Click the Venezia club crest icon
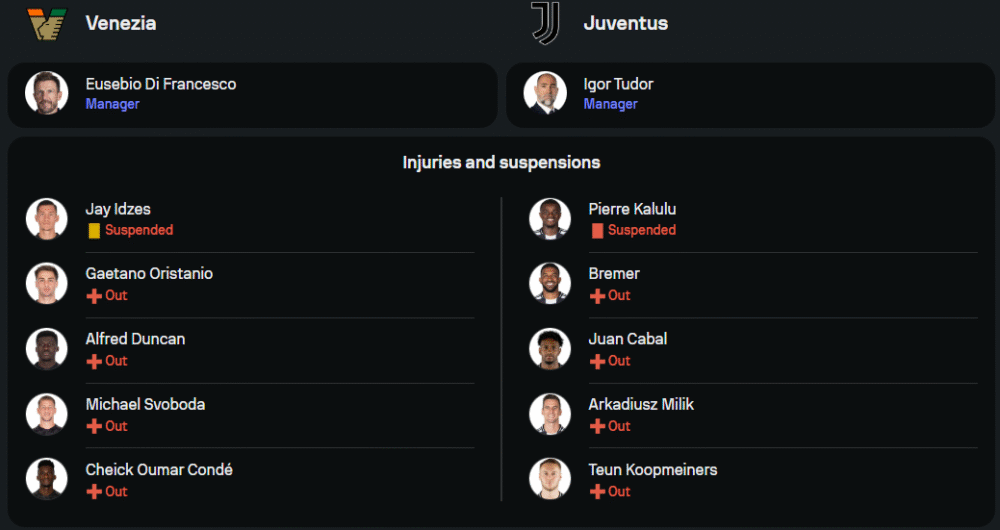The image size is (1000, 530). (x=46, y=23)
